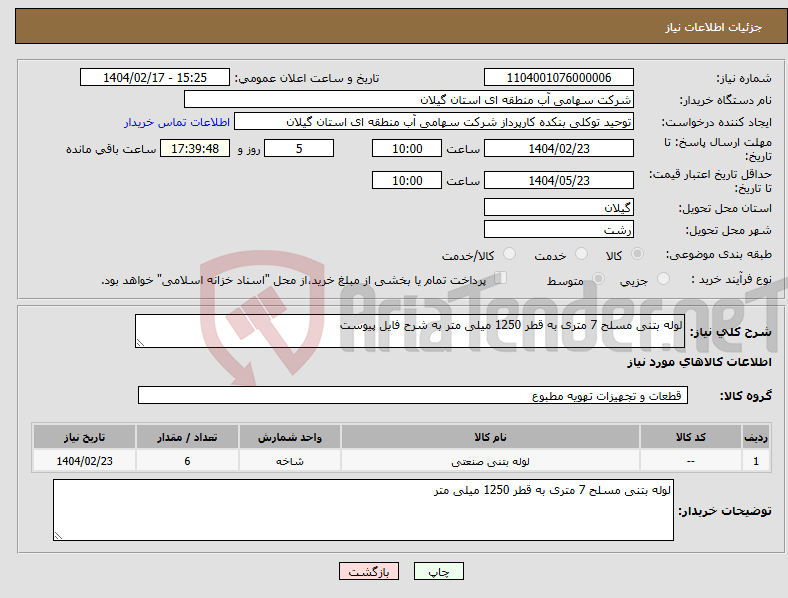
Task: Click the چاپ print button
Action: click(439, 571)
